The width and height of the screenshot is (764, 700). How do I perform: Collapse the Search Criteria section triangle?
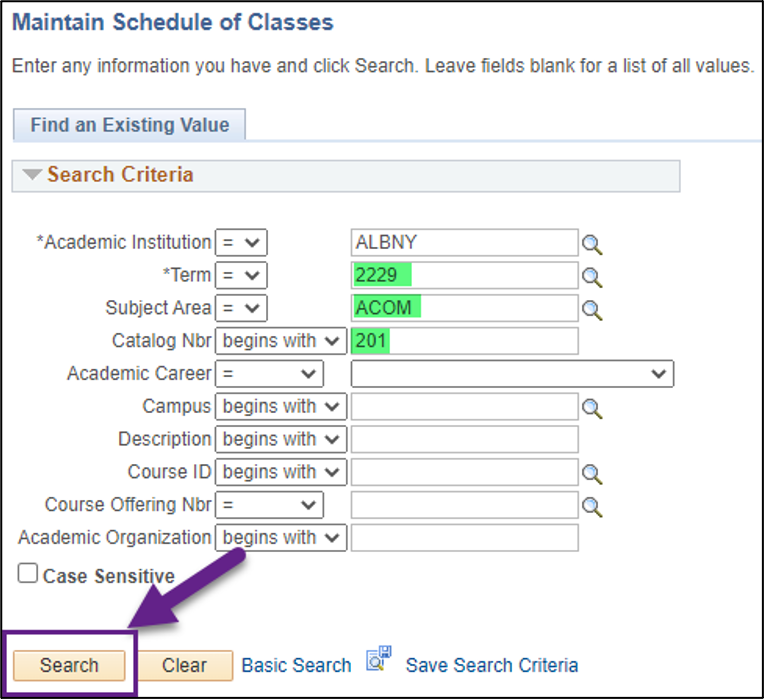point(32,175)
